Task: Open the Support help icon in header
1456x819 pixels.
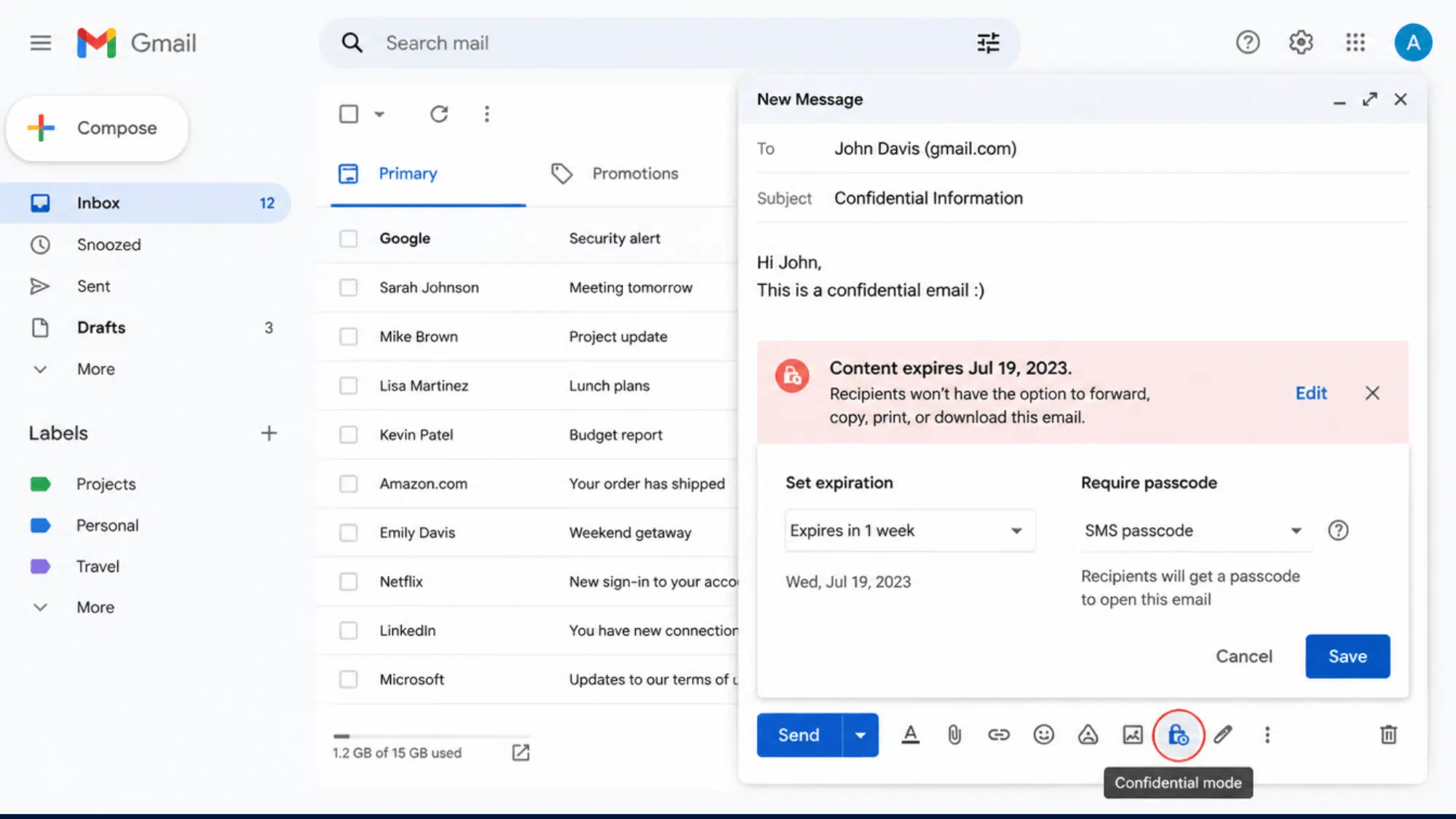Action: point(1248,42)
